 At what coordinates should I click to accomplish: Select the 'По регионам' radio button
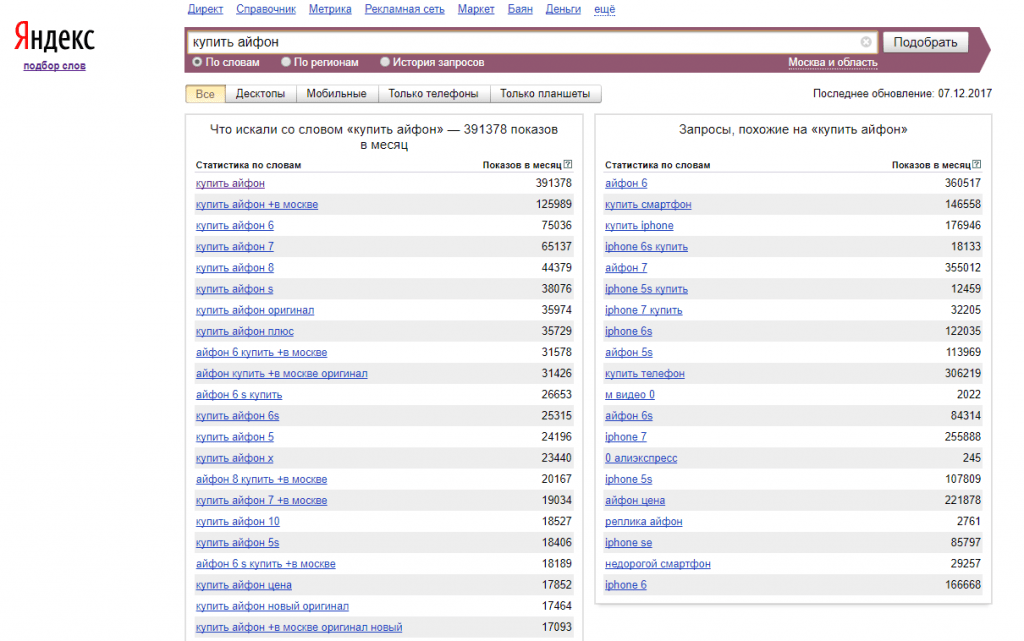(286, 62)
